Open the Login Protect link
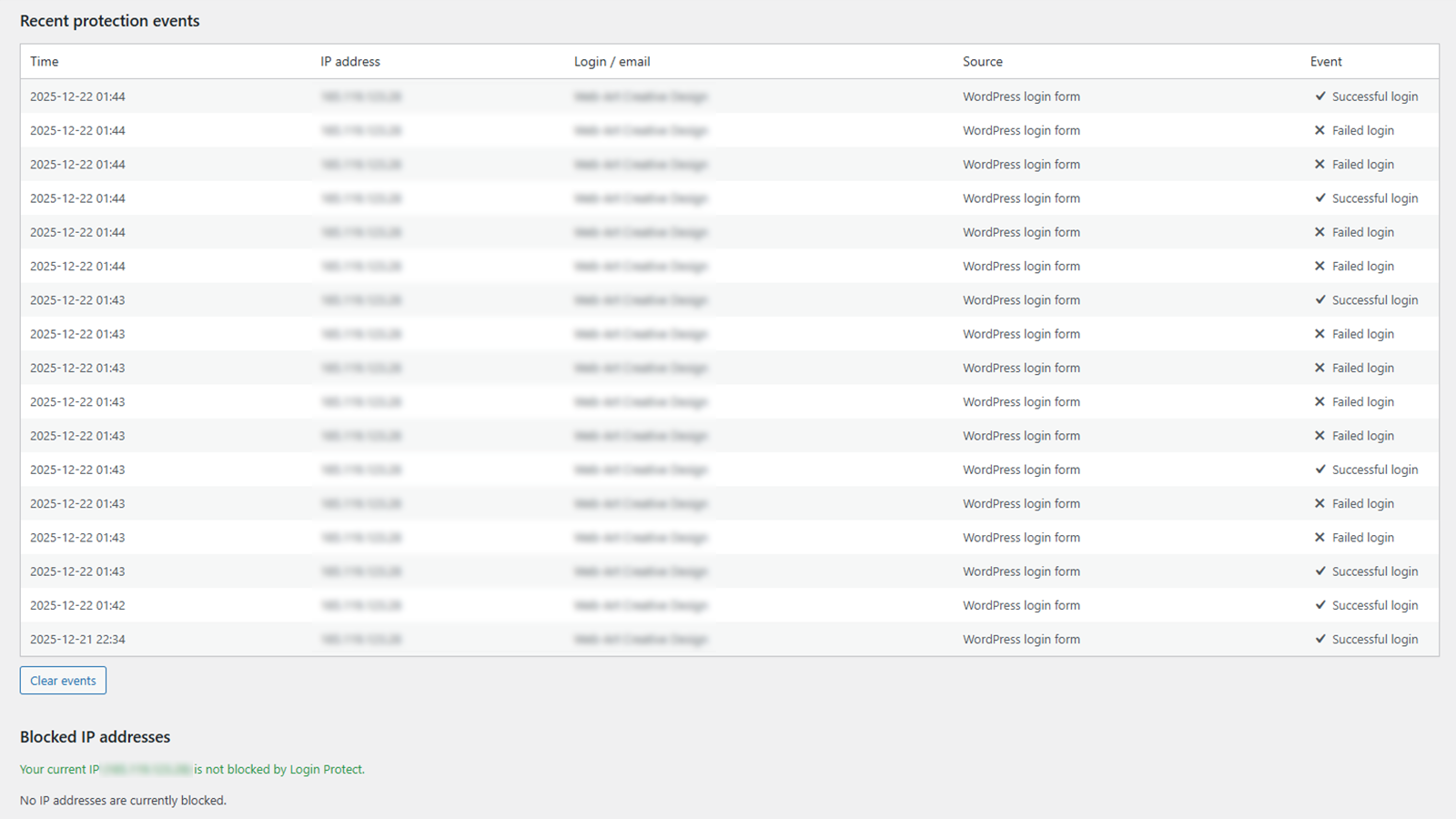 click(325, 769)
